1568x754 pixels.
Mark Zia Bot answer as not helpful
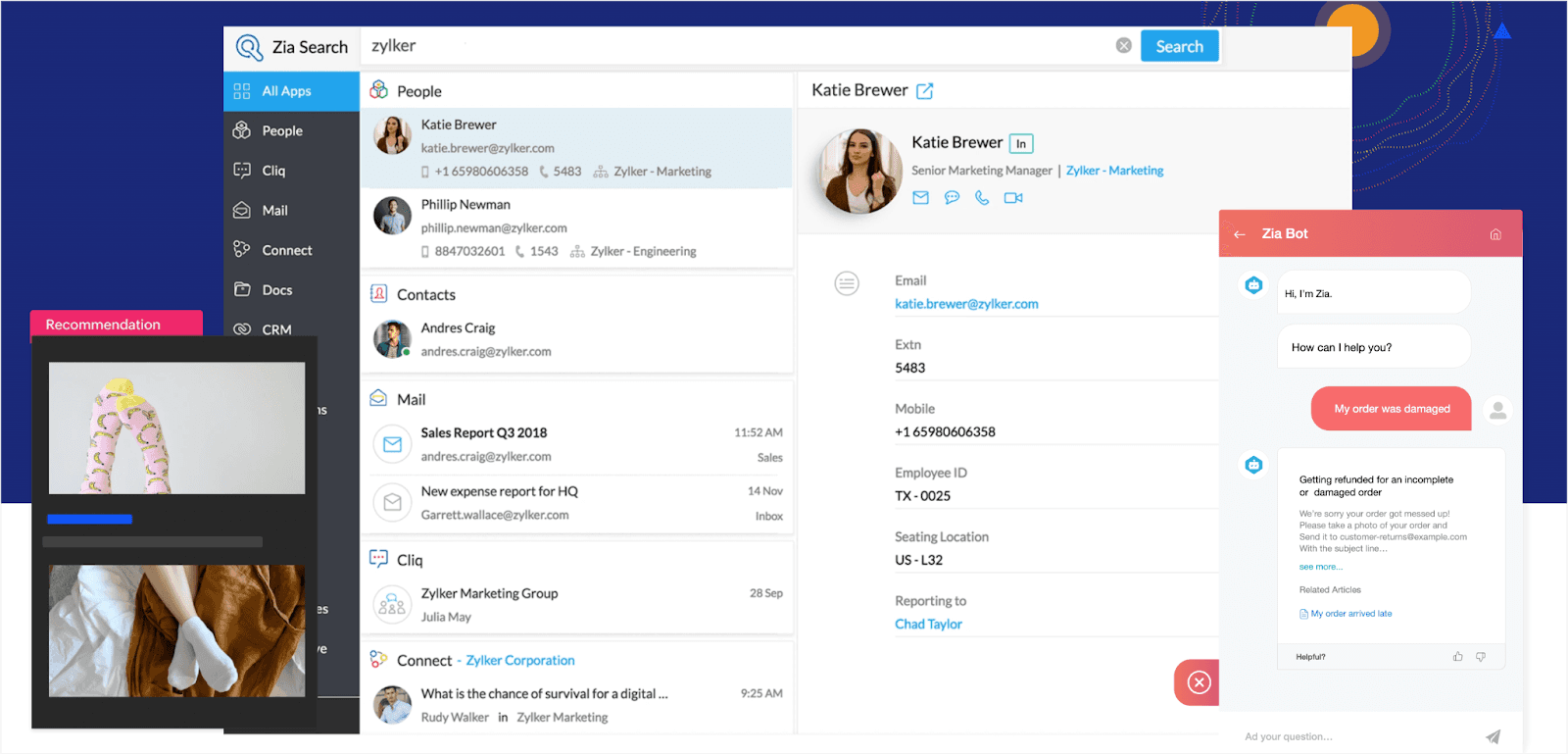(1481, 657)
